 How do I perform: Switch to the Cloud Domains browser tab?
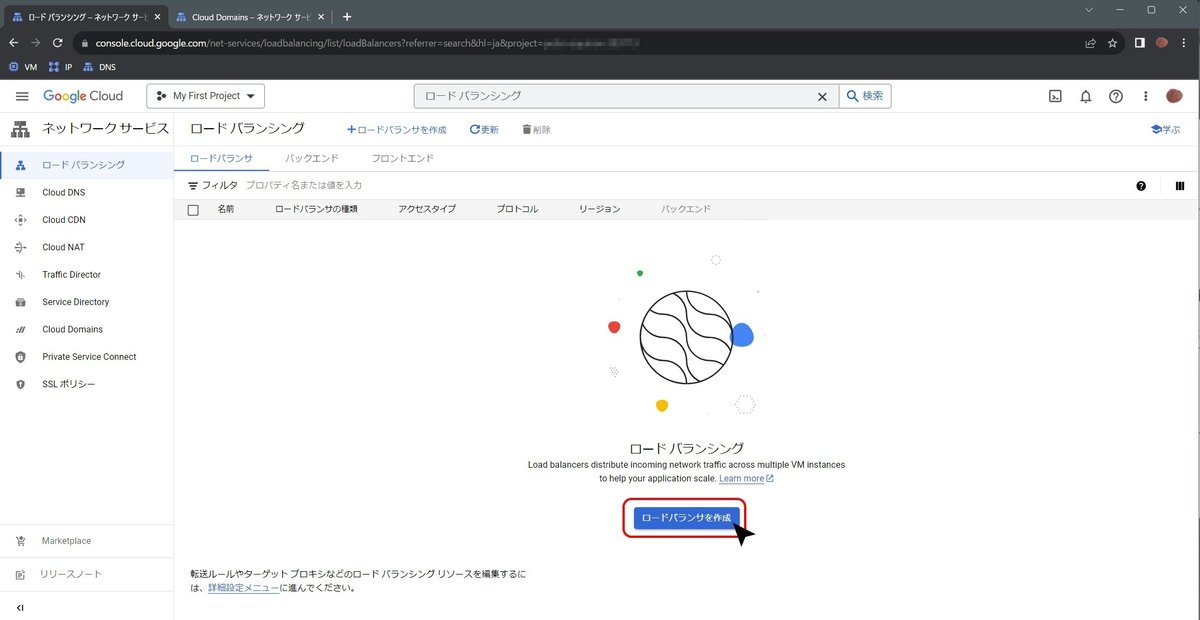250,17
